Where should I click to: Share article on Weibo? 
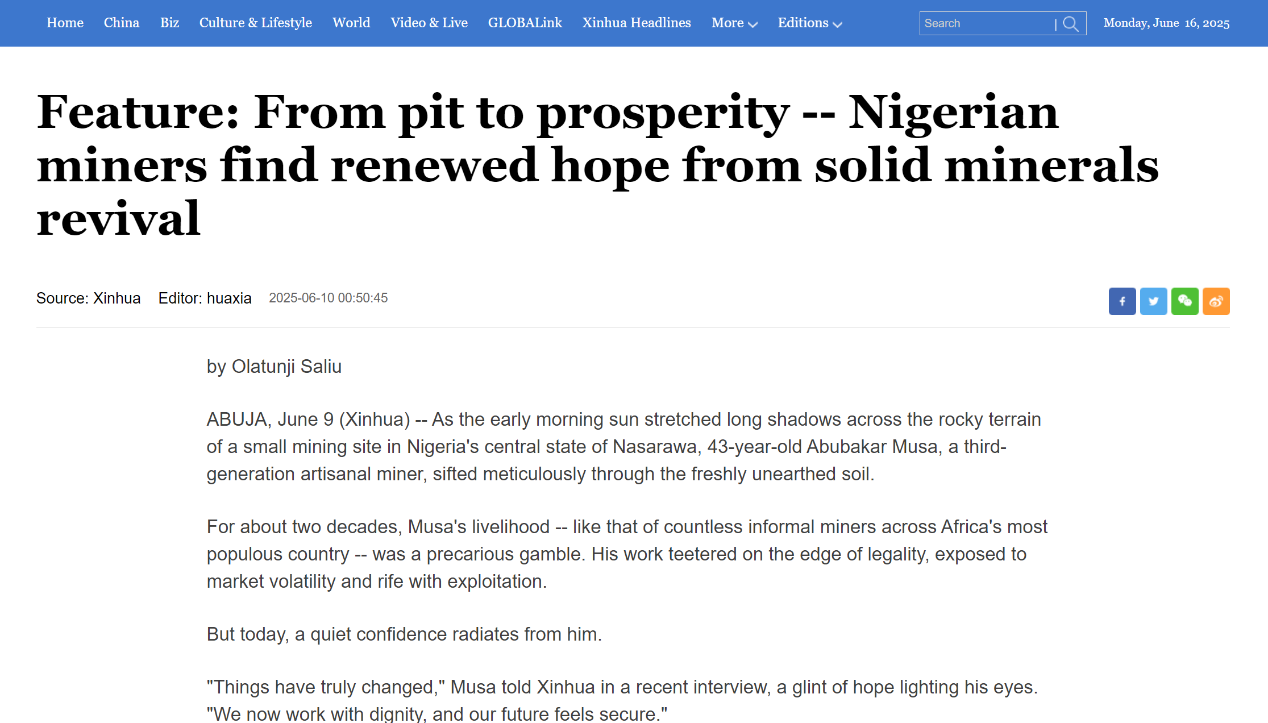[1216, 301]
